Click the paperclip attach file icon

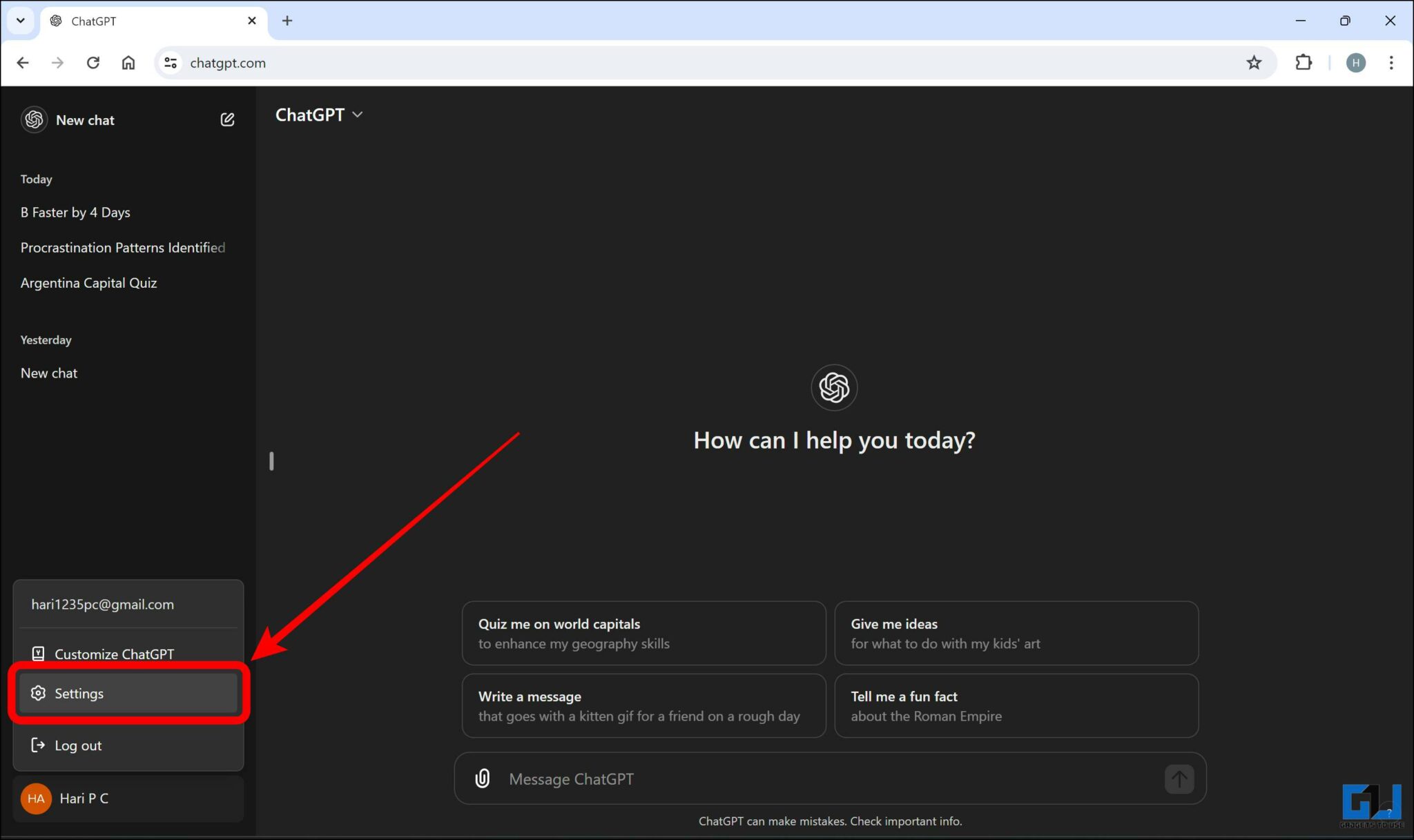pyautogui.click(x=483, y=779)
